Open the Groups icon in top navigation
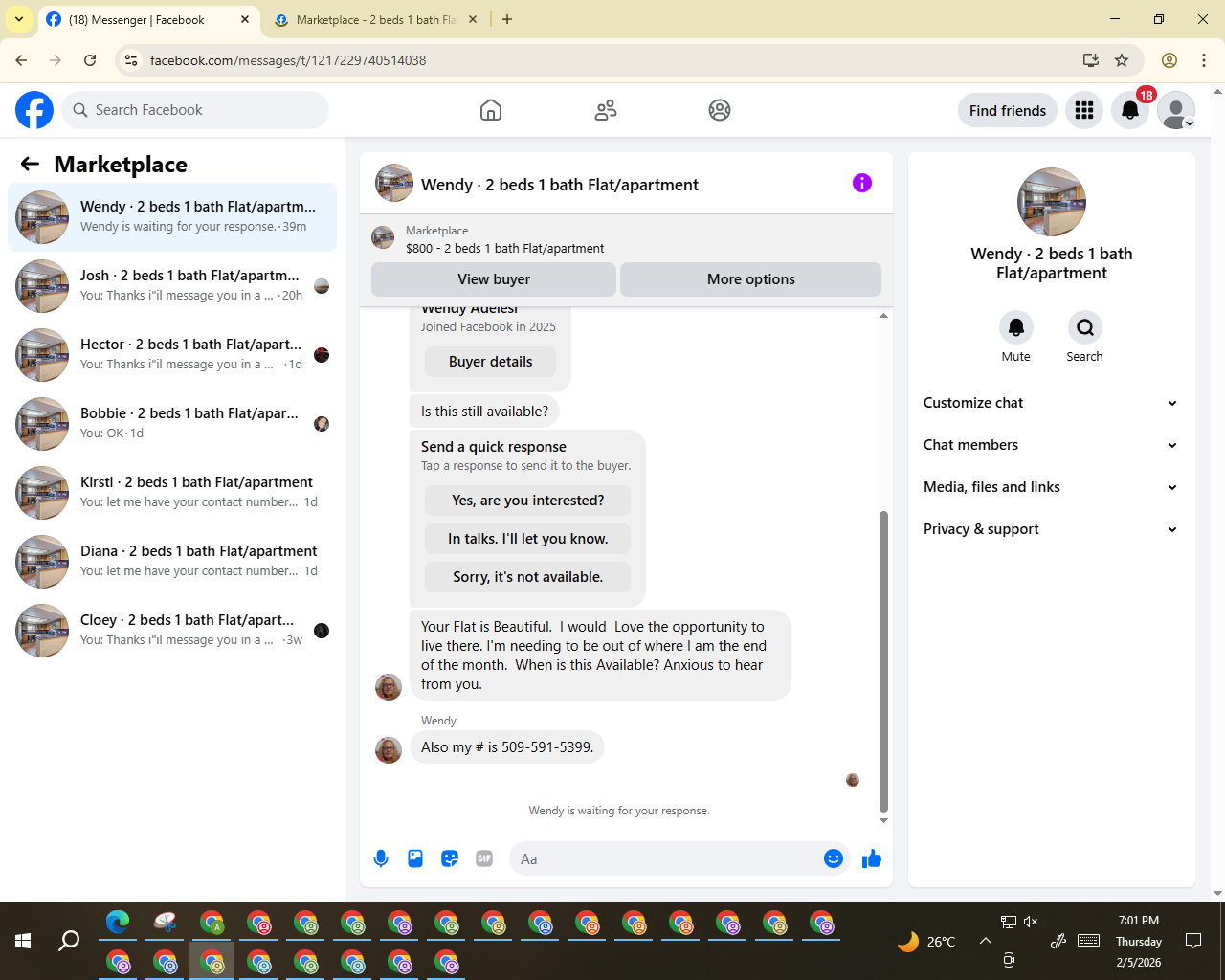The image size is (1225, 980). coord(720,110)
